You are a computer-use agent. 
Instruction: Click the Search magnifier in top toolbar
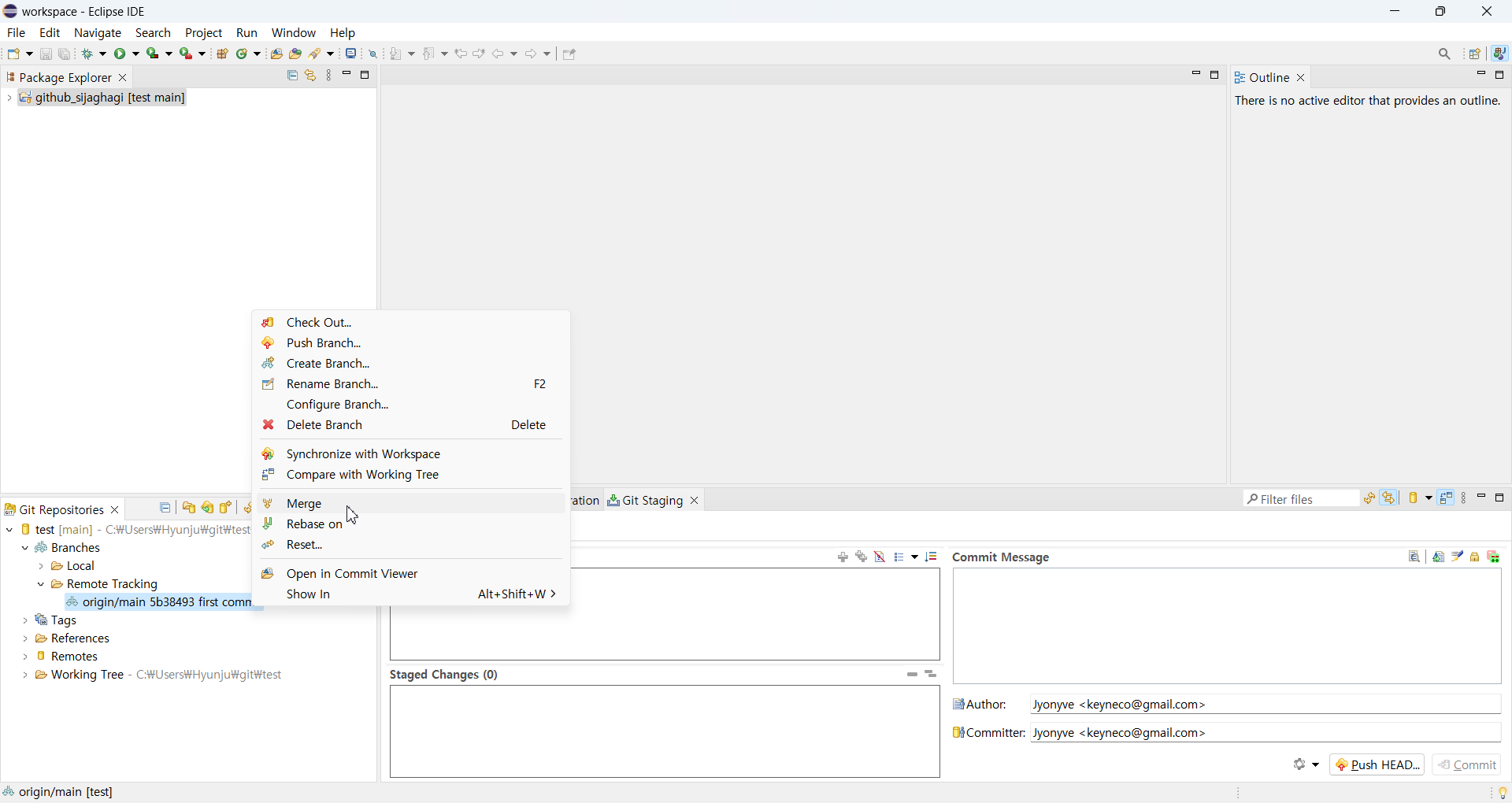point(1445,54)
